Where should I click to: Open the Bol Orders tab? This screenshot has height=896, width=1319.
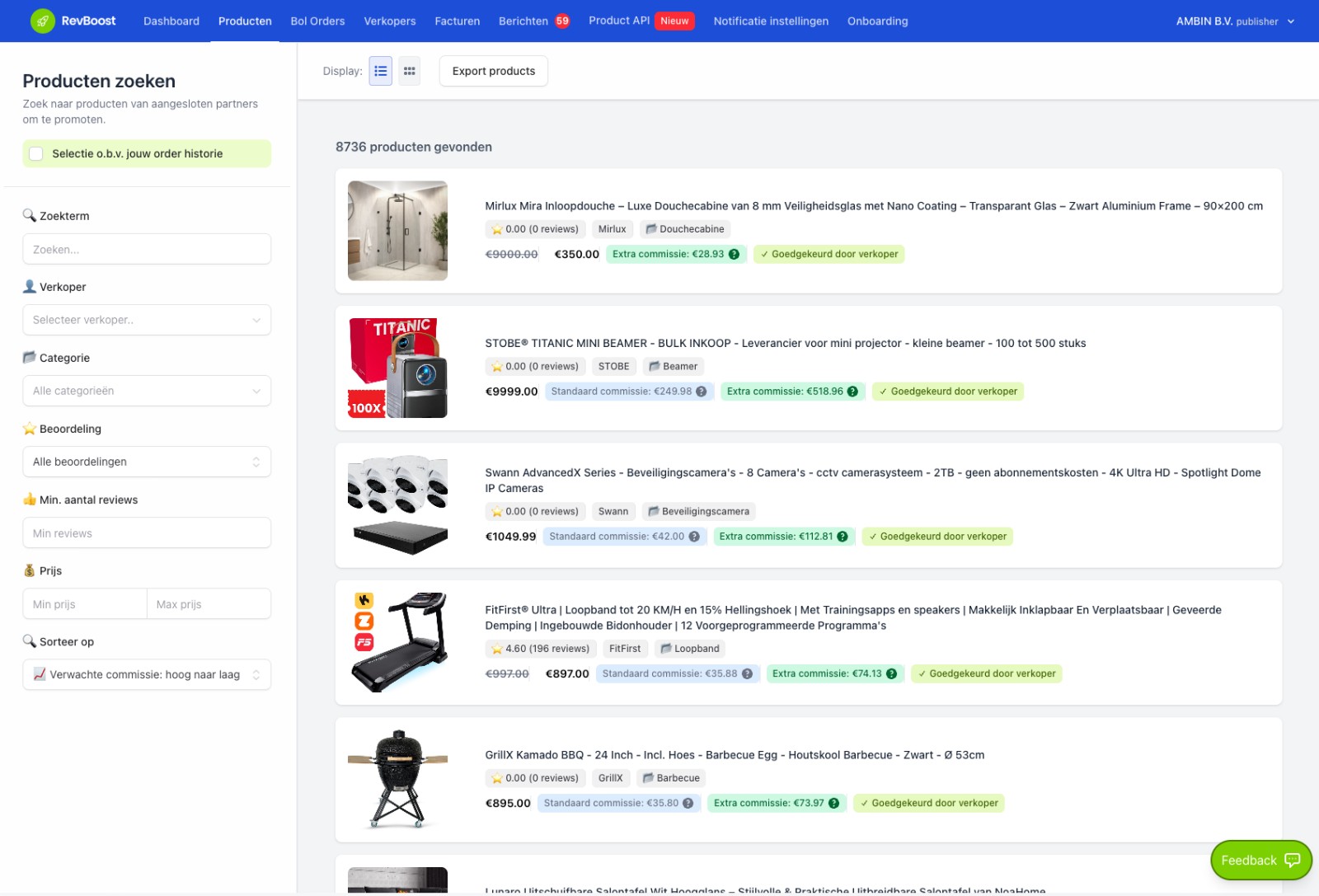(x=318, y=21)
